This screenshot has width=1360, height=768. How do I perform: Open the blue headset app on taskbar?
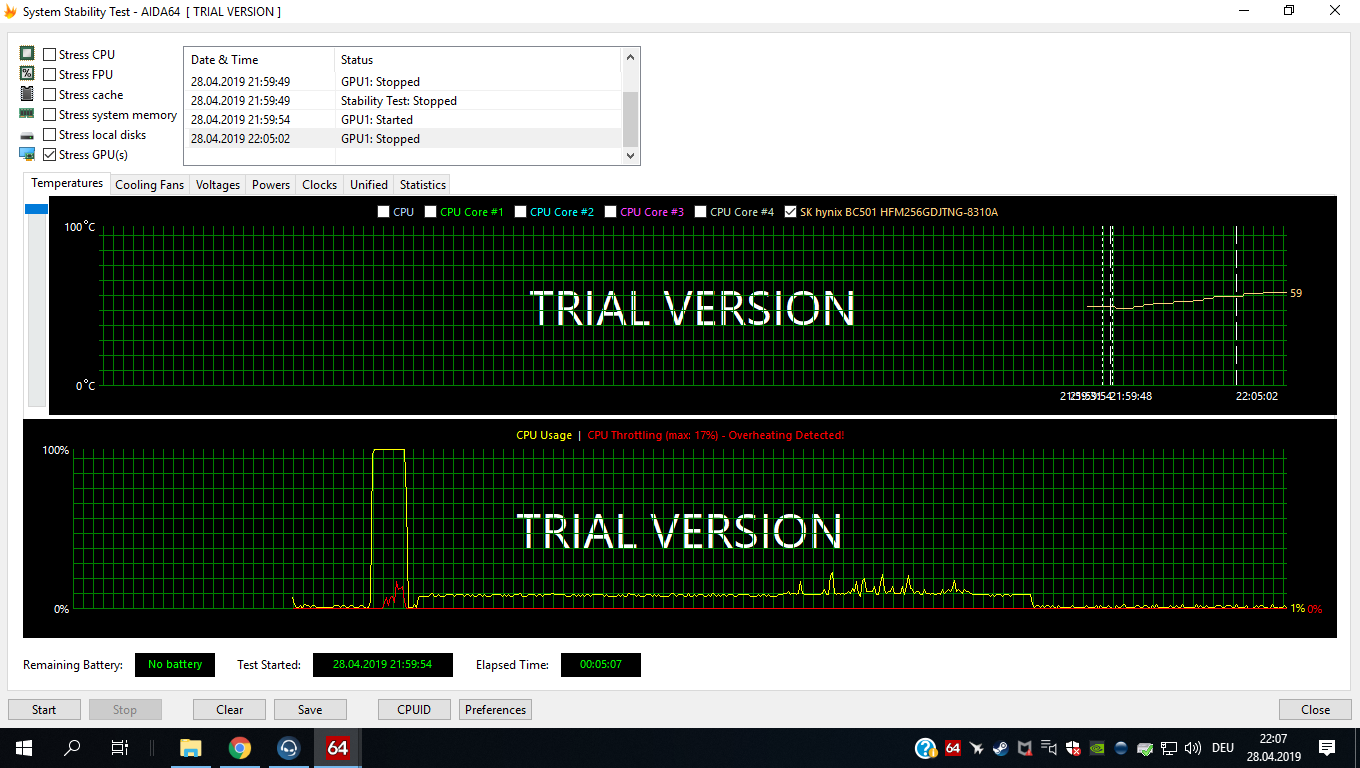click(288, 747)
